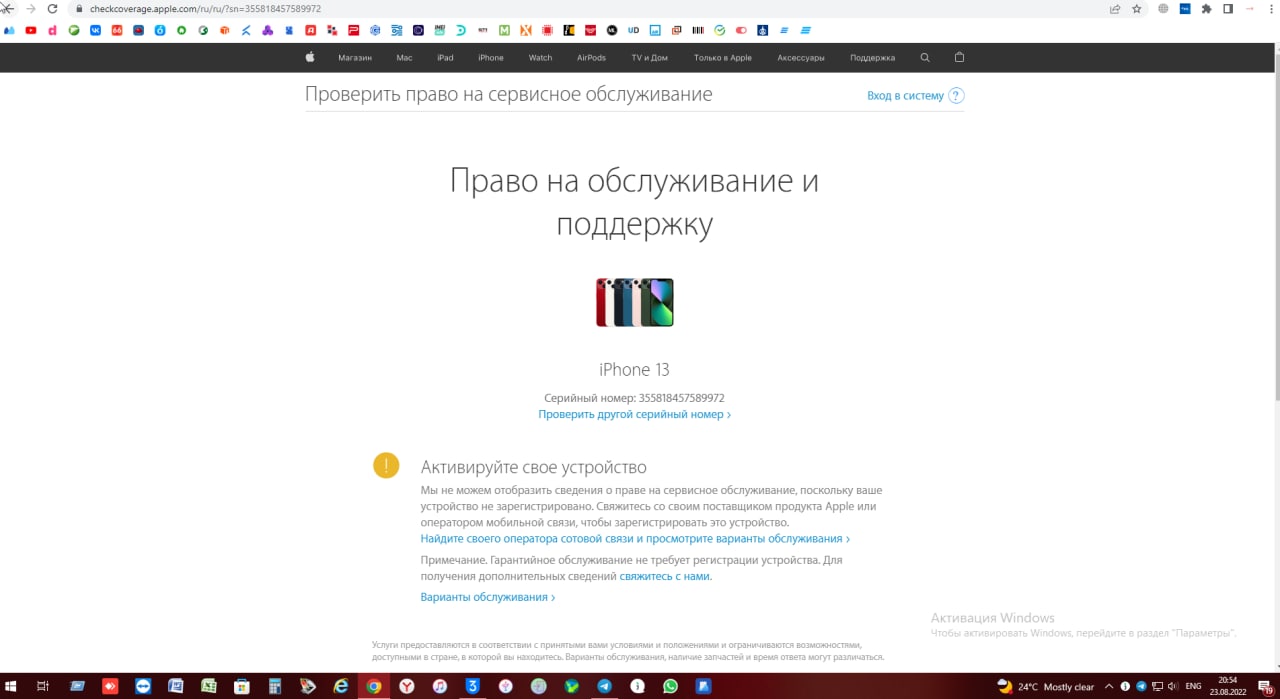Image resolution: width=1280 pixels, height=699 pixels.
Task: Open the shopping bag icon
Action: point(959,58)
